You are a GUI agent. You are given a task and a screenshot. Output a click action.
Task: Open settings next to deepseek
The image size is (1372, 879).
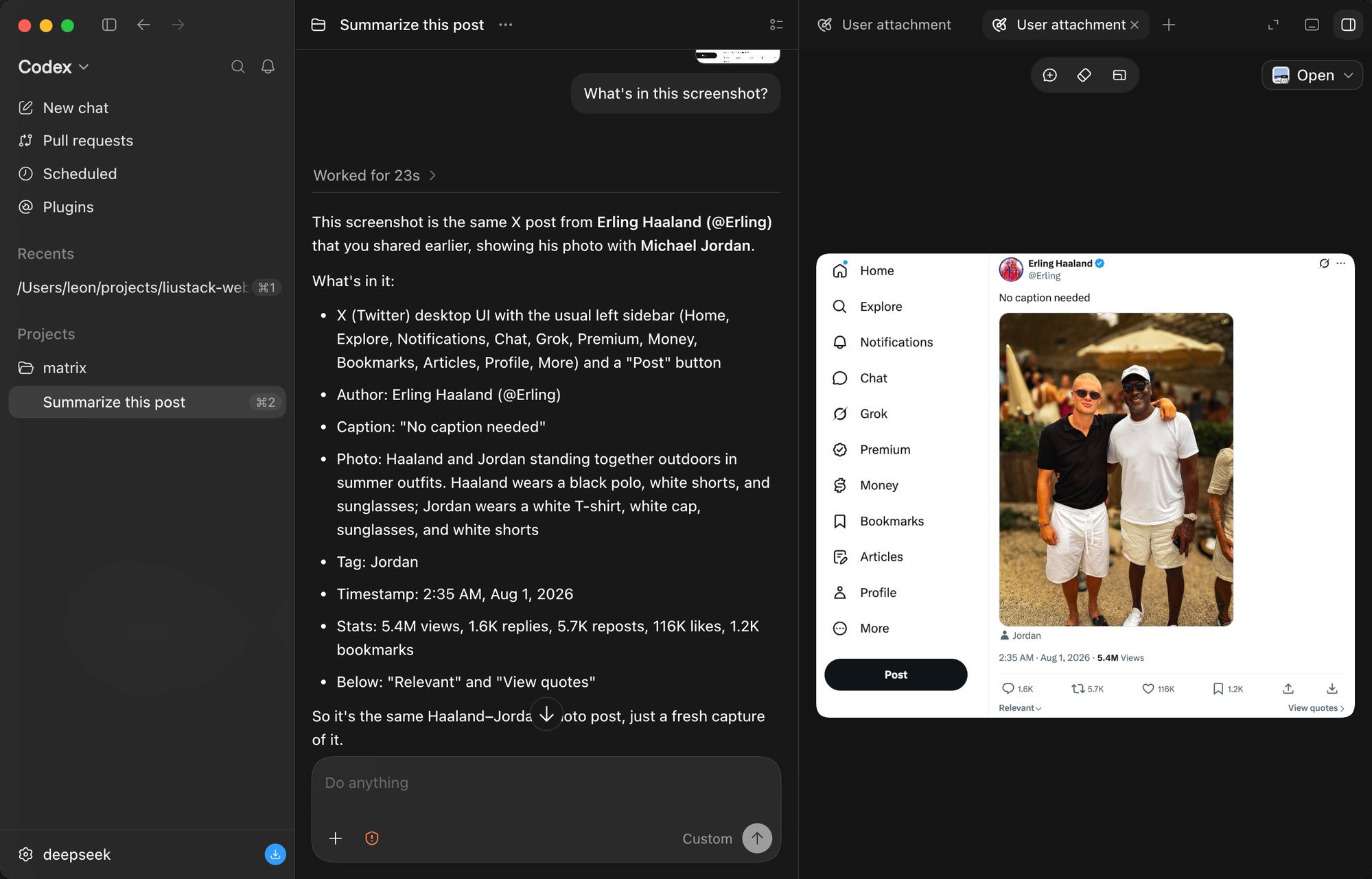click(x=25, y=854)
